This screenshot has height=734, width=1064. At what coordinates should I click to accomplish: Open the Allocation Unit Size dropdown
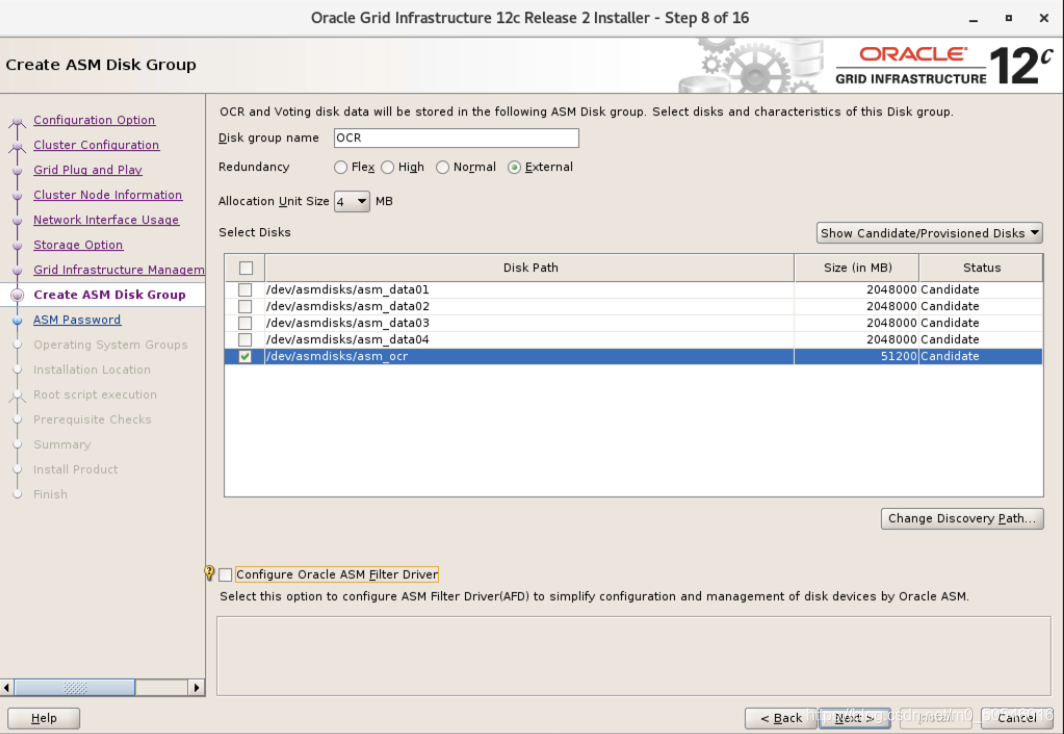352,201
